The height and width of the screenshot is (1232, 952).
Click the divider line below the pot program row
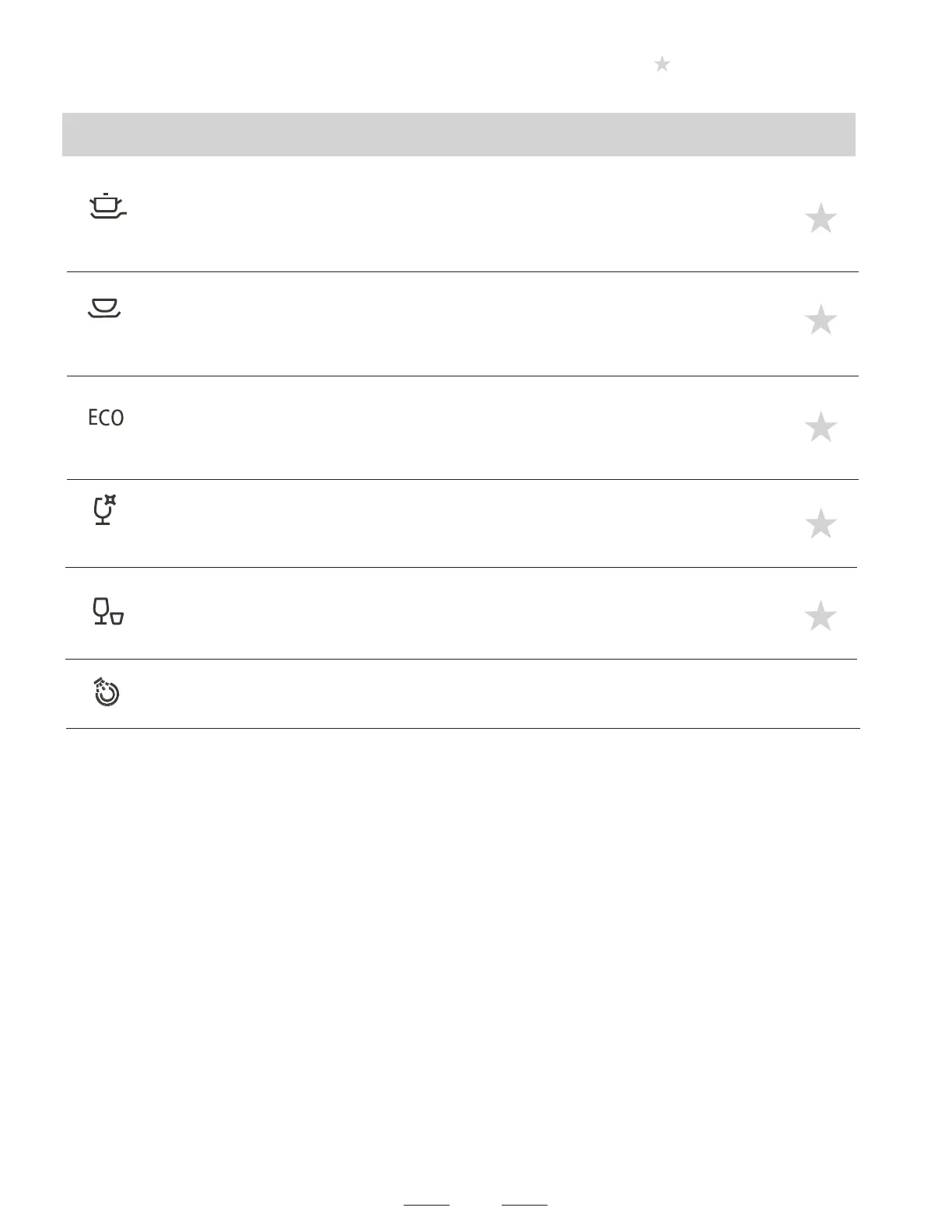click(x=462, y=271)
